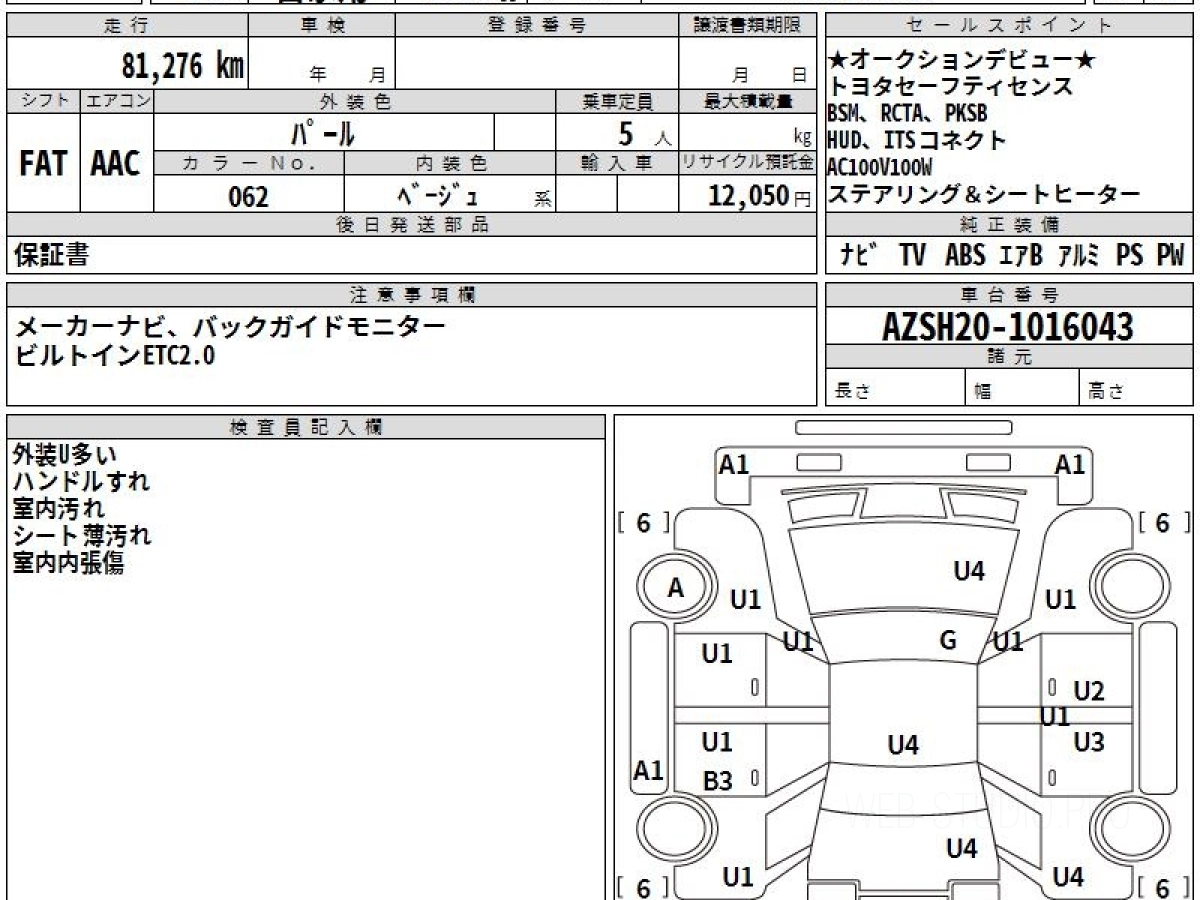Select the ハンドルすれ inspector note
This screenshot has height=900, width=1200.
(81, 481)
